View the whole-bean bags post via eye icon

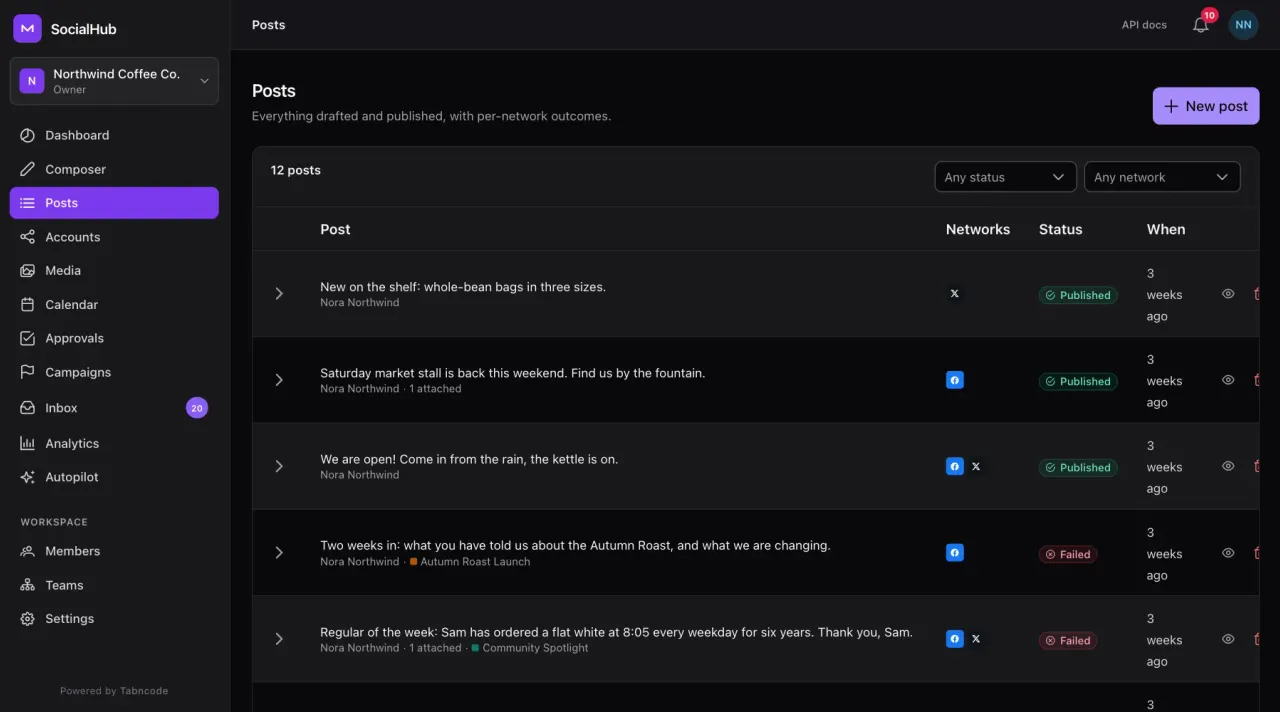tap(1228, 294)
